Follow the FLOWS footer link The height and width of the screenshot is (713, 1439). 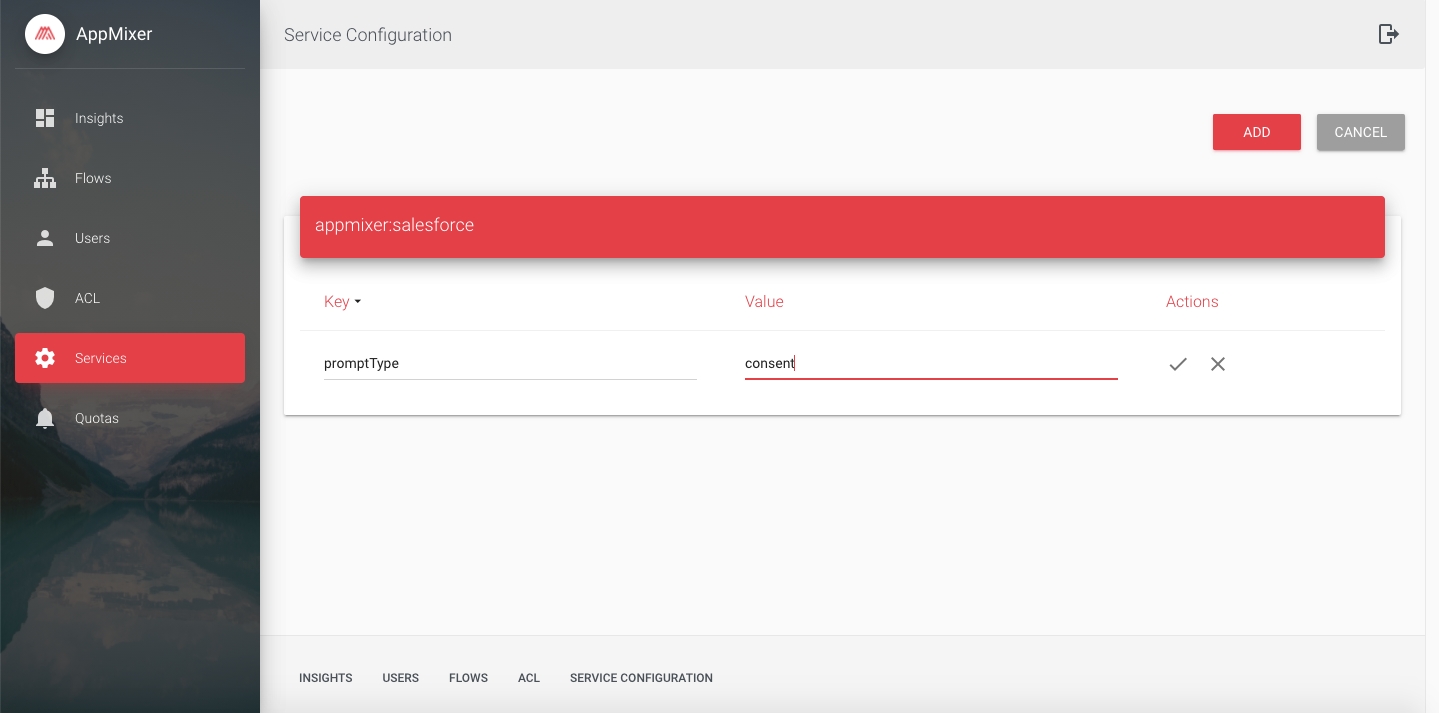(468, 678)
